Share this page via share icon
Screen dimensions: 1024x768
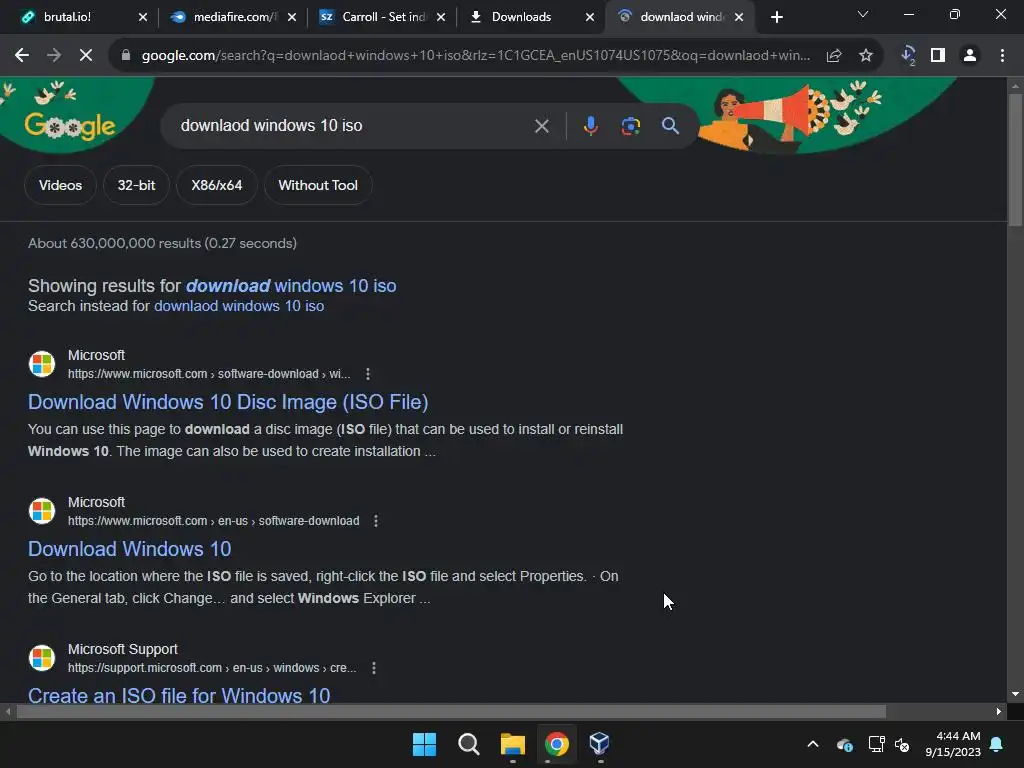point(834,56)
